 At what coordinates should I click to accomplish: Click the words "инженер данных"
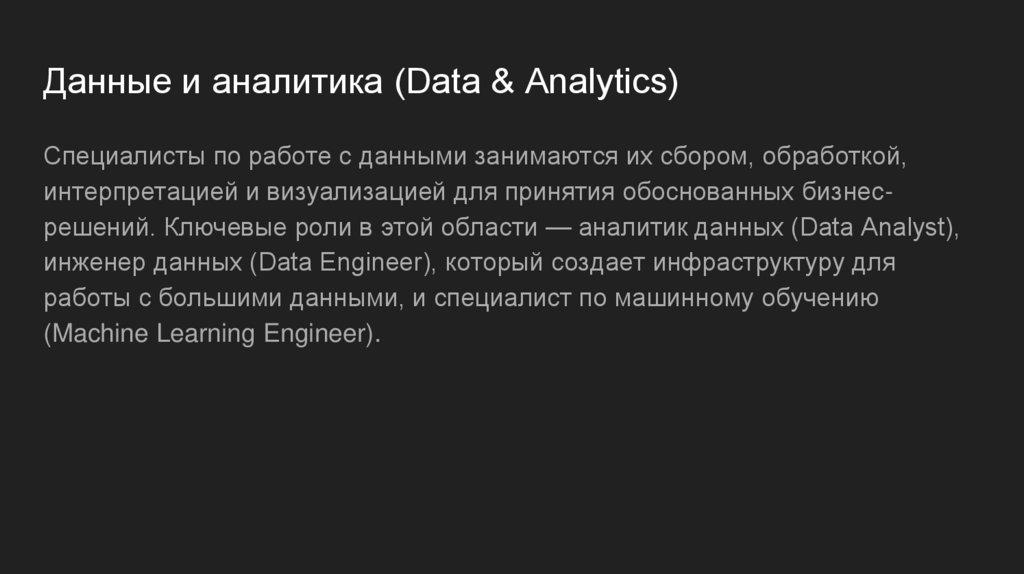[x=141, y=263]
